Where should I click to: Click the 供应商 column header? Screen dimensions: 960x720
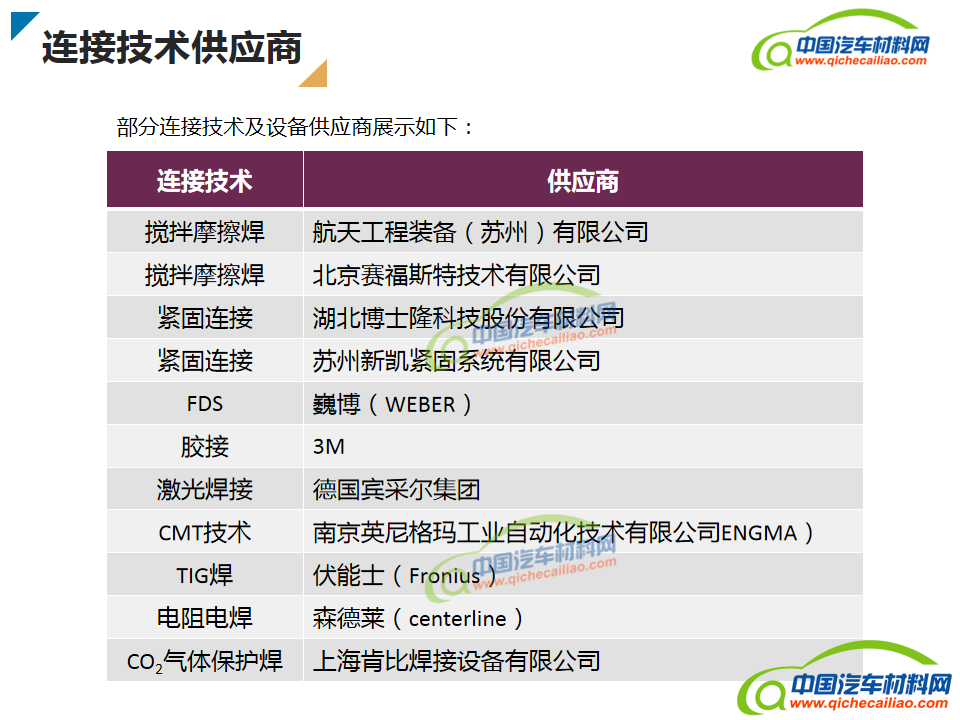coord(582,181)
